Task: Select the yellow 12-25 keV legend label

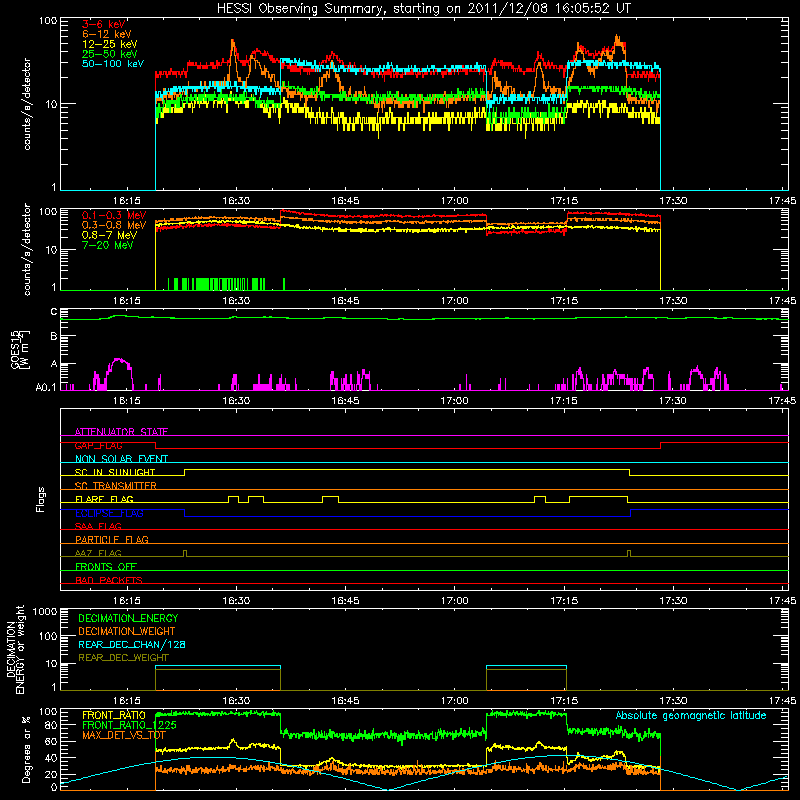Action: click(x=109, y=44)
